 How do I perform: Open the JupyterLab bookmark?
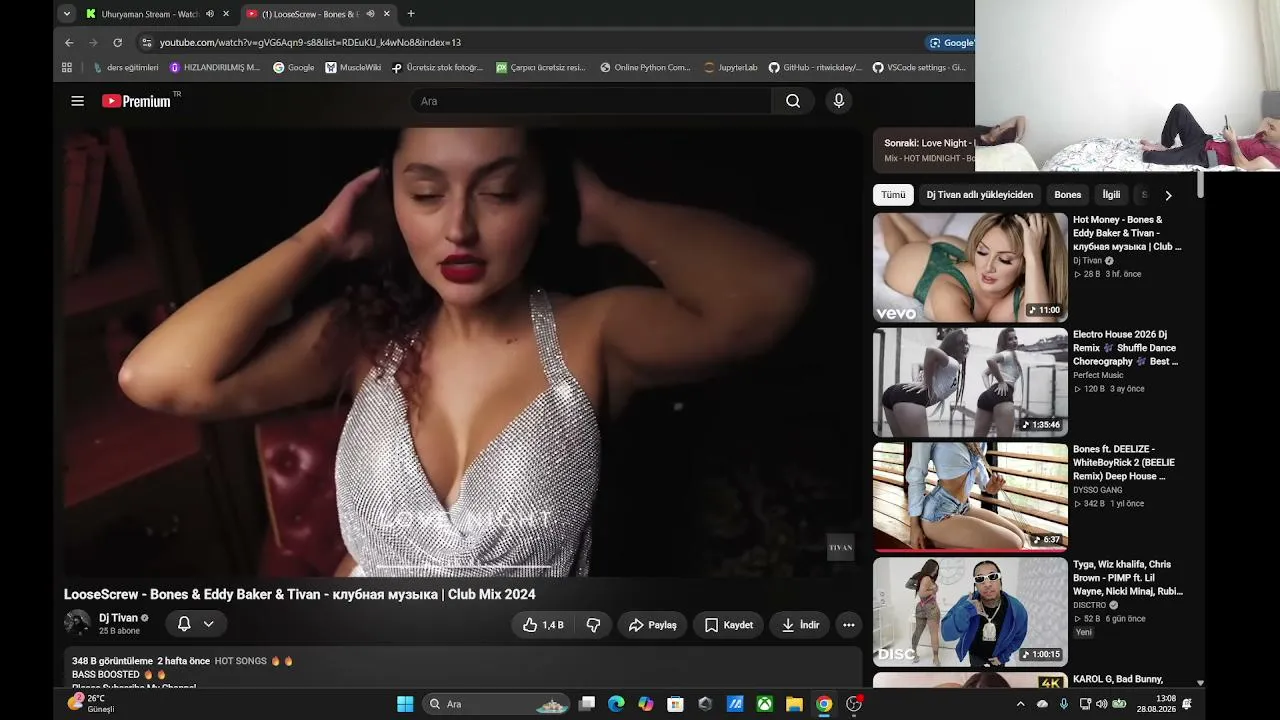coord(731,68)
